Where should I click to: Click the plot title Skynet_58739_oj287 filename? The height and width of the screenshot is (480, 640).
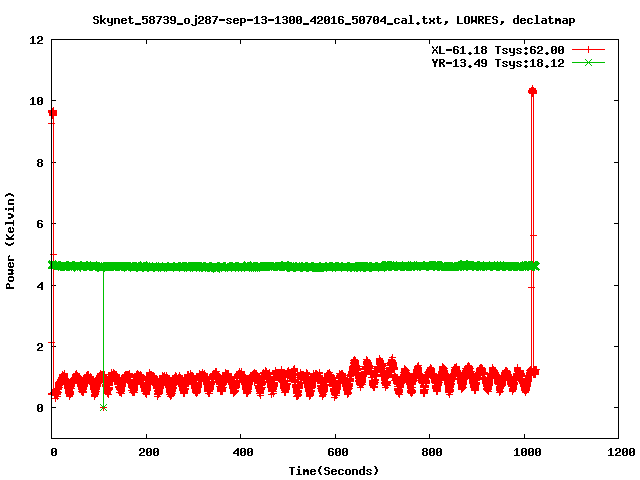(334, 20)
